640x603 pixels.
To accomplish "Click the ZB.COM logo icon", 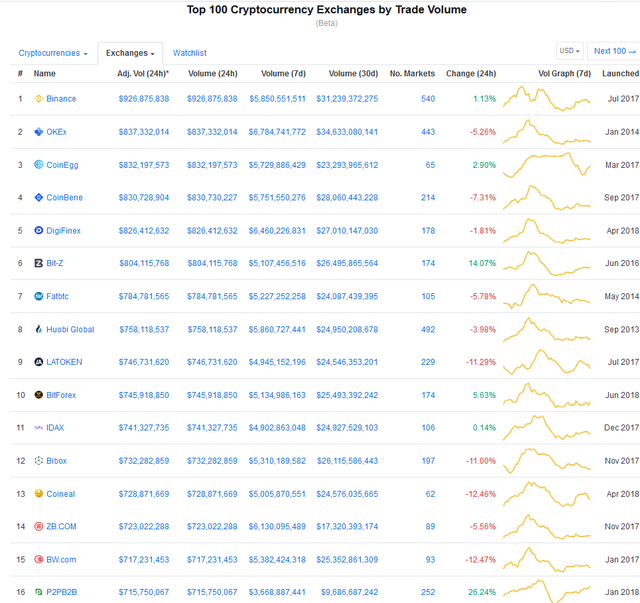I will pos(38,526).
